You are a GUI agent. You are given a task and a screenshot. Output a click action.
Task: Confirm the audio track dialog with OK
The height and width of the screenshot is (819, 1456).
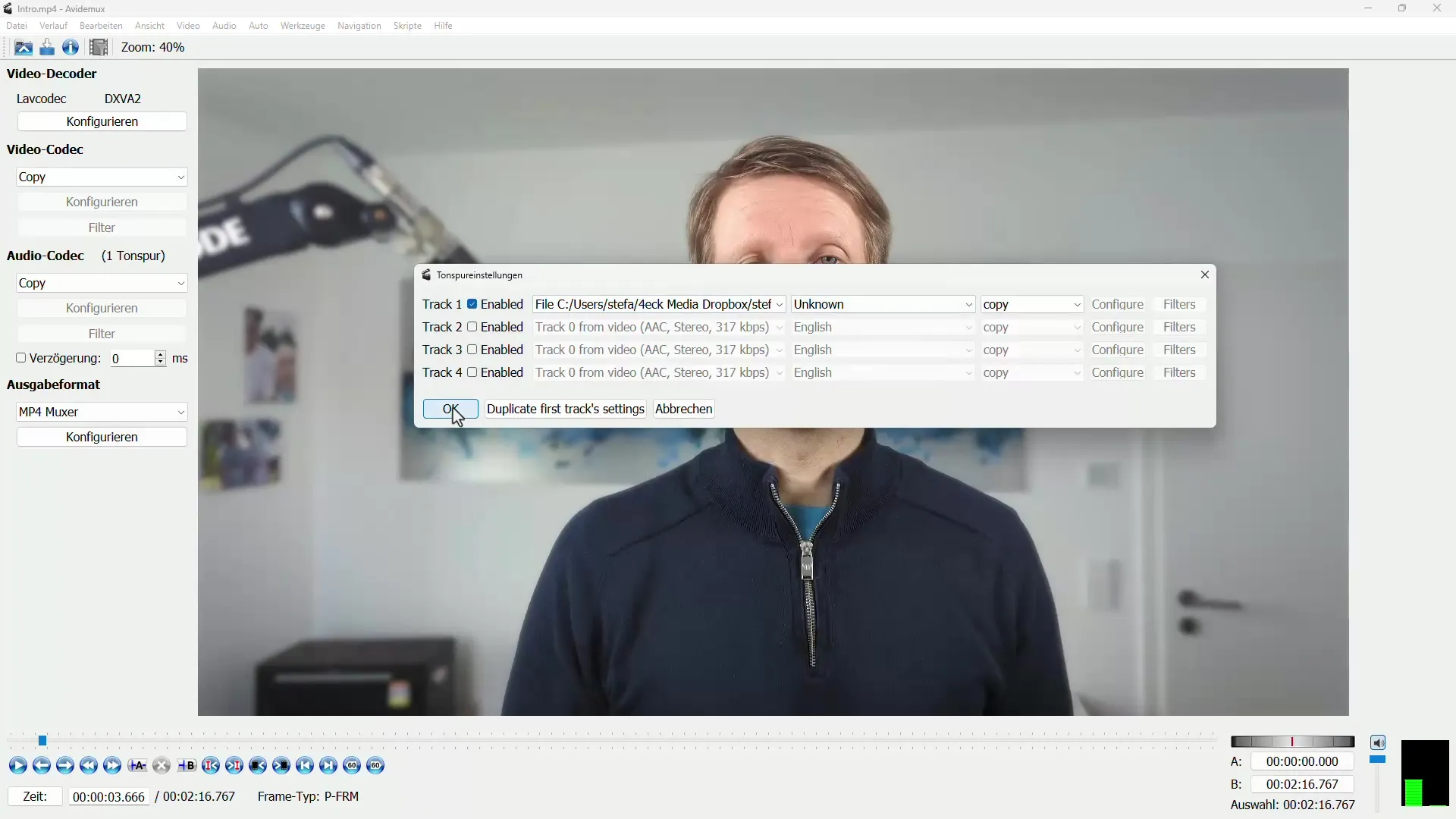point(450,409)
